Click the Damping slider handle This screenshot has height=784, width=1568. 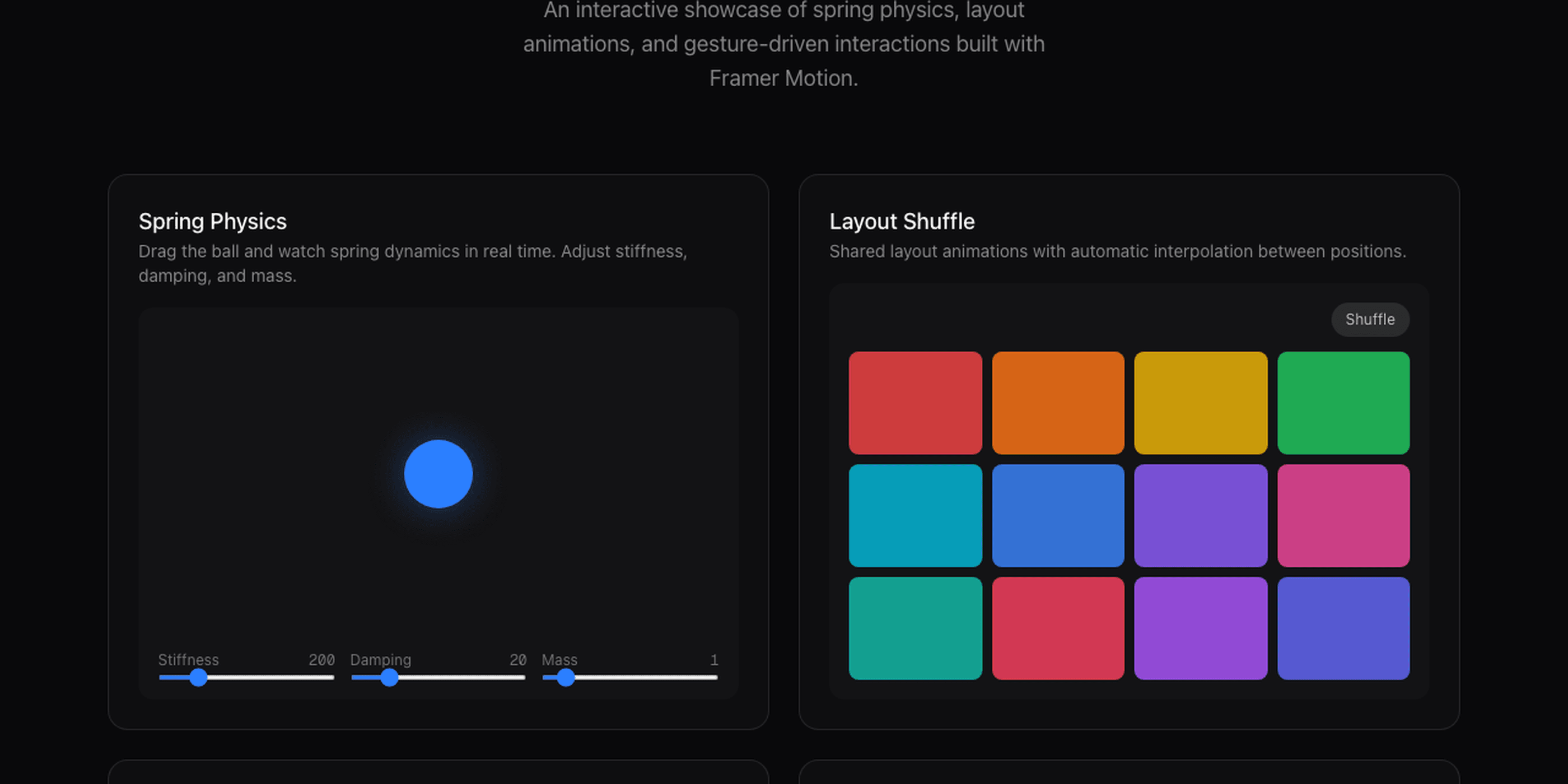(390, 677)
